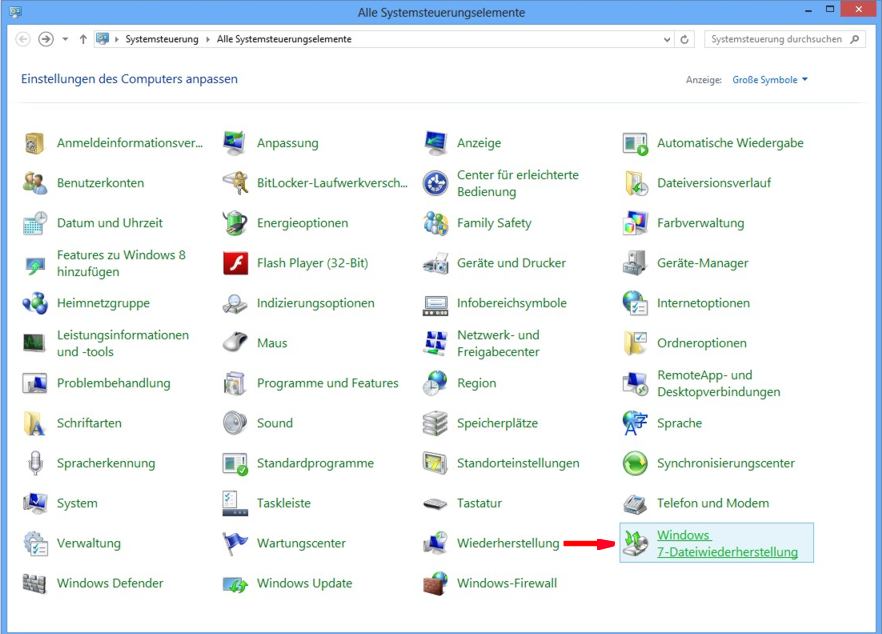Screen dimensions: 882x634
Task: Go back with the back arrow button
Action: pos(23,39)
